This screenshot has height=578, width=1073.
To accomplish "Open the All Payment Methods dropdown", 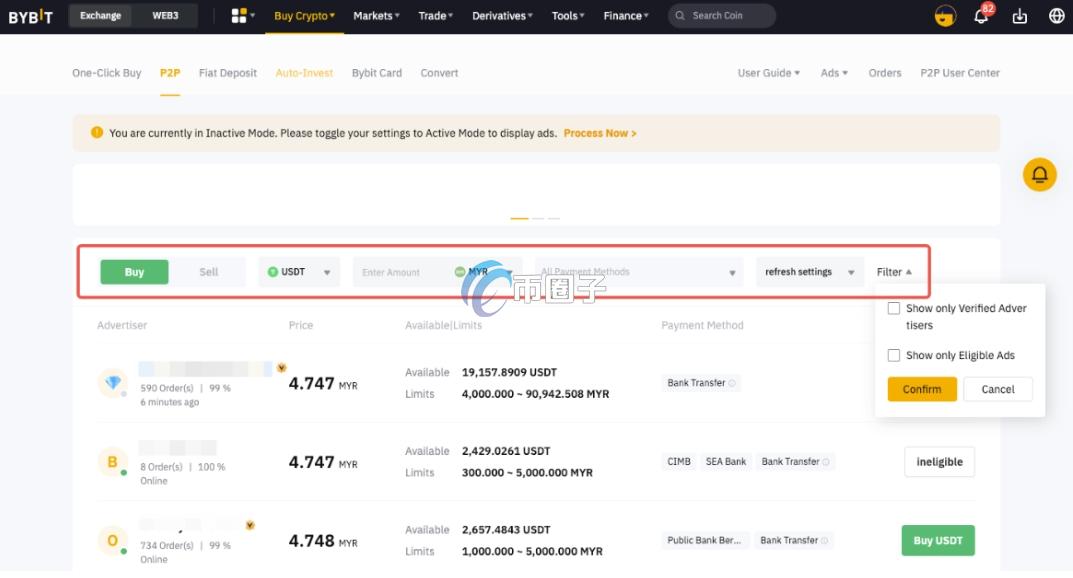I will [638, 272].
